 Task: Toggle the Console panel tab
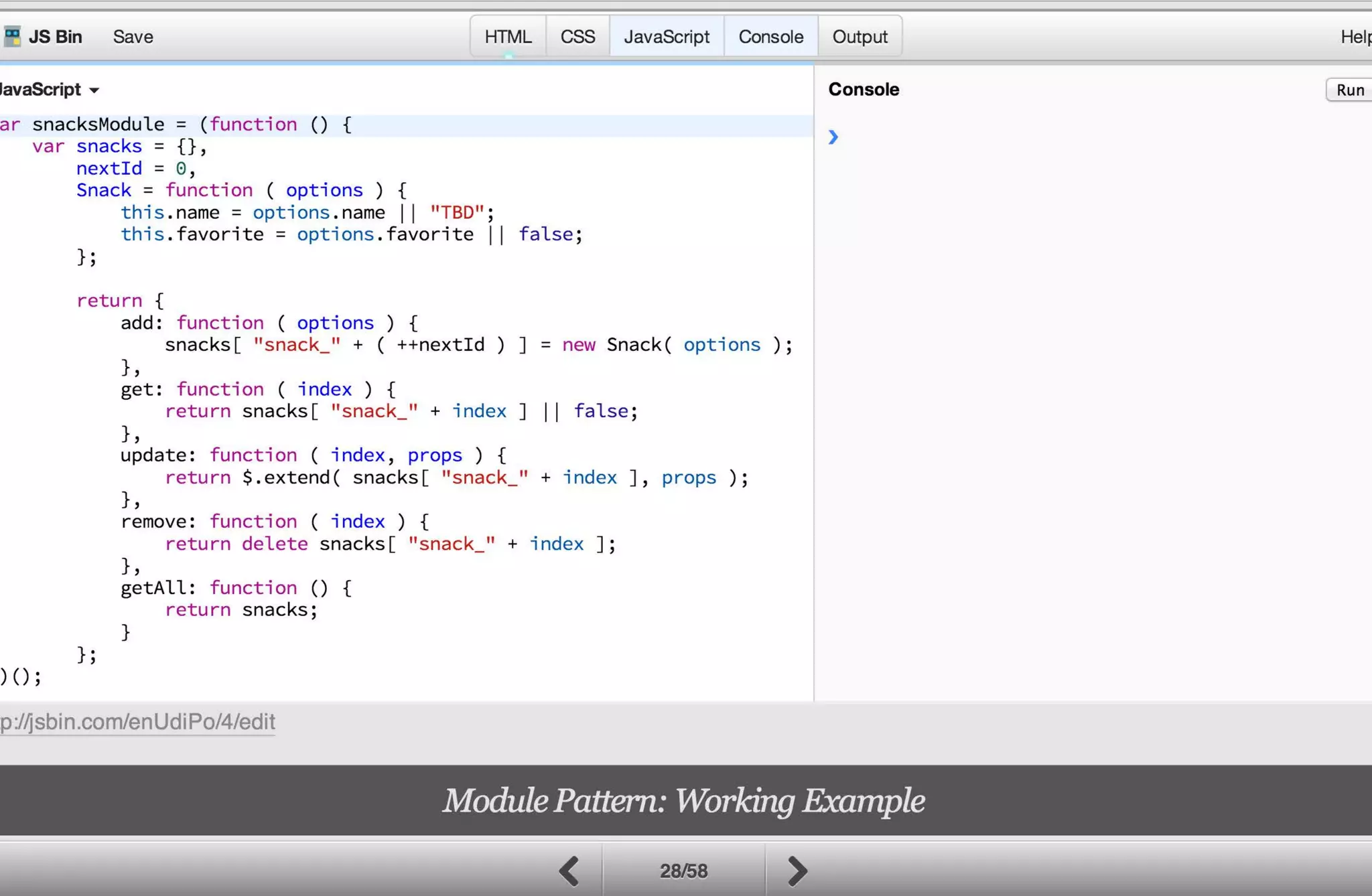point(771,36)
